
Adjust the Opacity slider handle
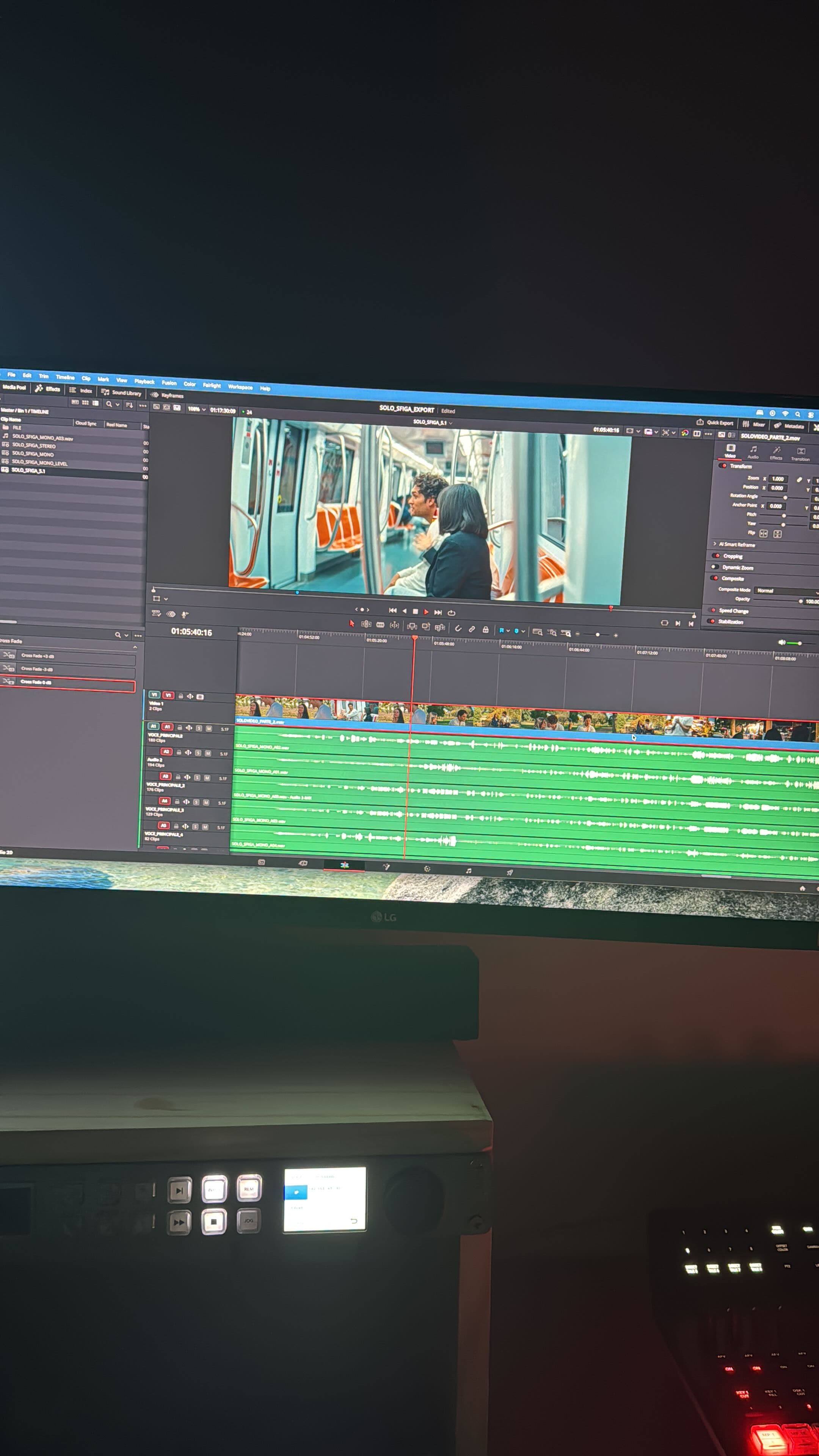pyautogui.click(x=800, y=601)
